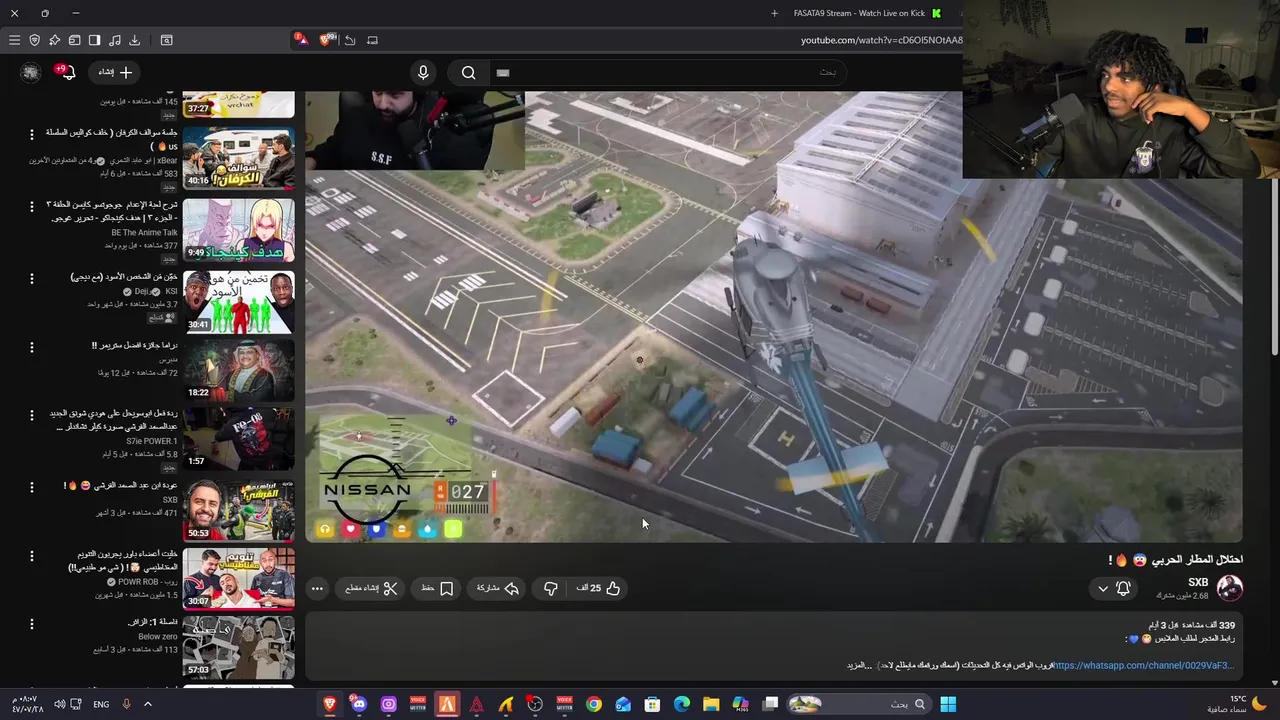Open the three-dot more actions menu under video

point(317,589)
